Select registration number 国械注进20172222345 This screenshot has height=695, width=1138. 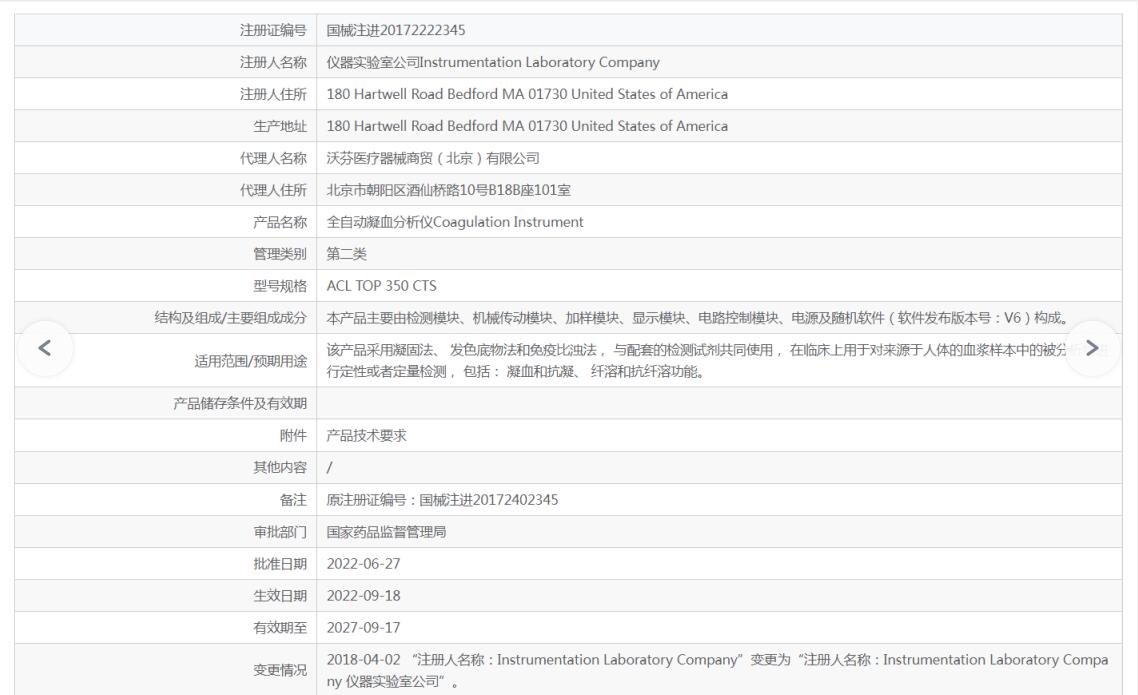point(396,30)
